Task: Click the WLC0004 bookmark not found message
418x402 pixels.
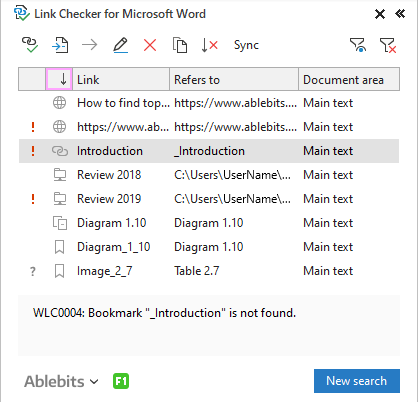Action: tap(164, 313)
